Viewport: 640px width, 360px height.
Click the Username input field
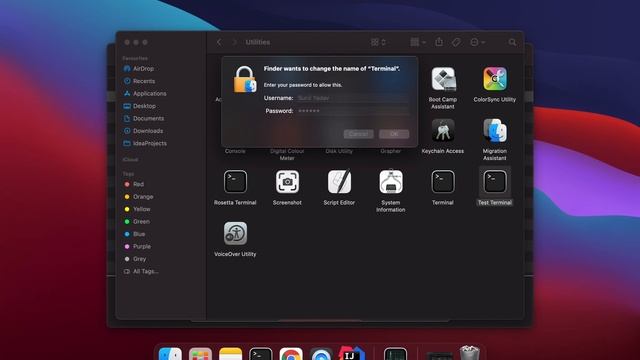tap(353, 98)
